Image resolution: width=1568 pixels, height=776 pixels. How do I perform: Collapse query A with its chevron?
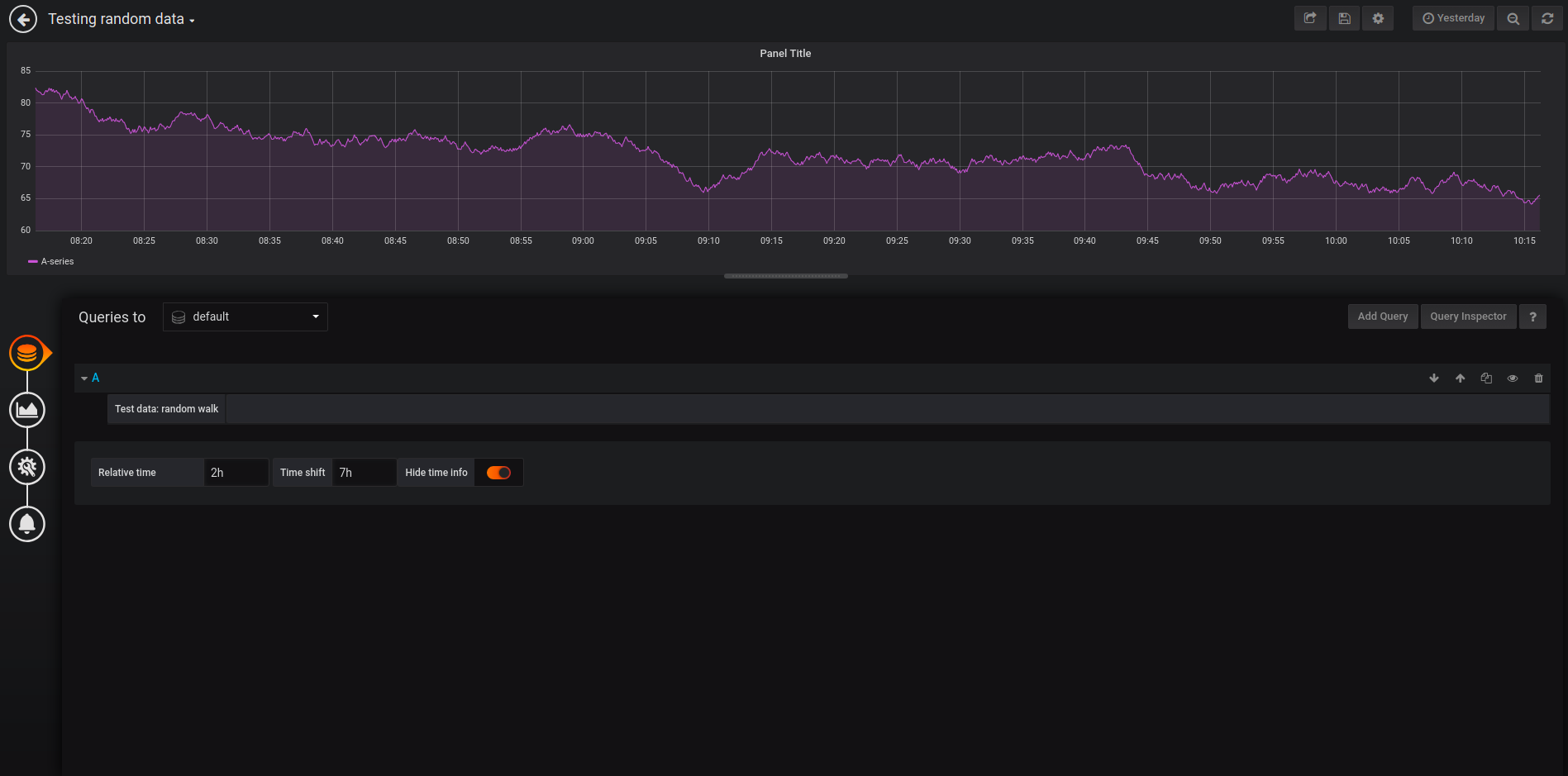pyautogui.click(x=84, y=378)
